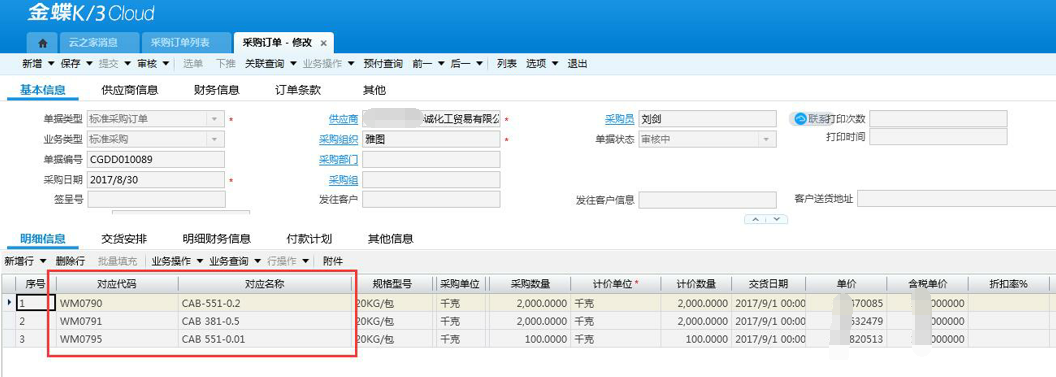
Task: Click 新增行 in detail toolbar
Action: click(x=19, y=261)
